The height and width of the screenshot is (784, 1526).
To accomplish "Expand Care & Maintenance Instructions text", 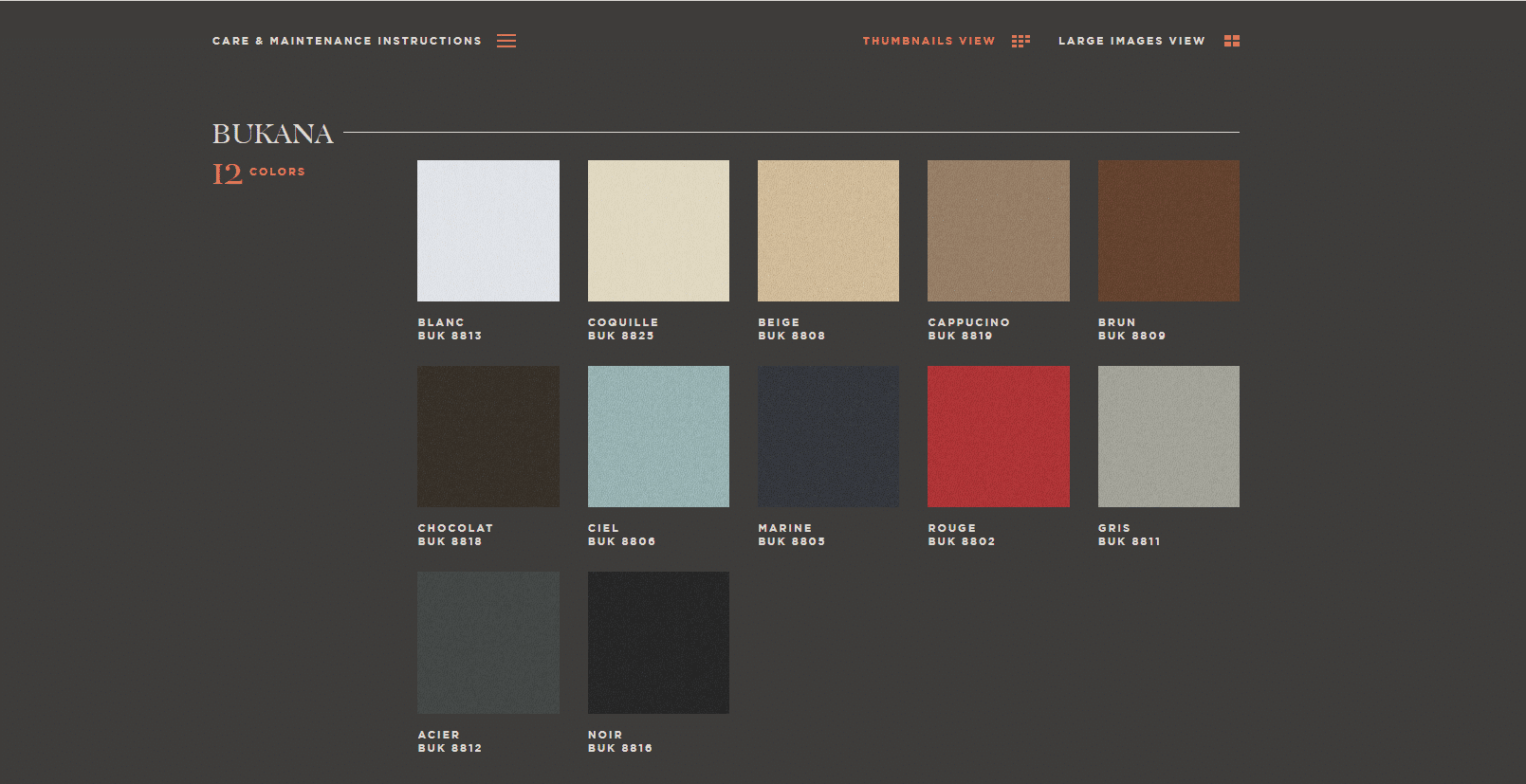I will tap(347, 41).
